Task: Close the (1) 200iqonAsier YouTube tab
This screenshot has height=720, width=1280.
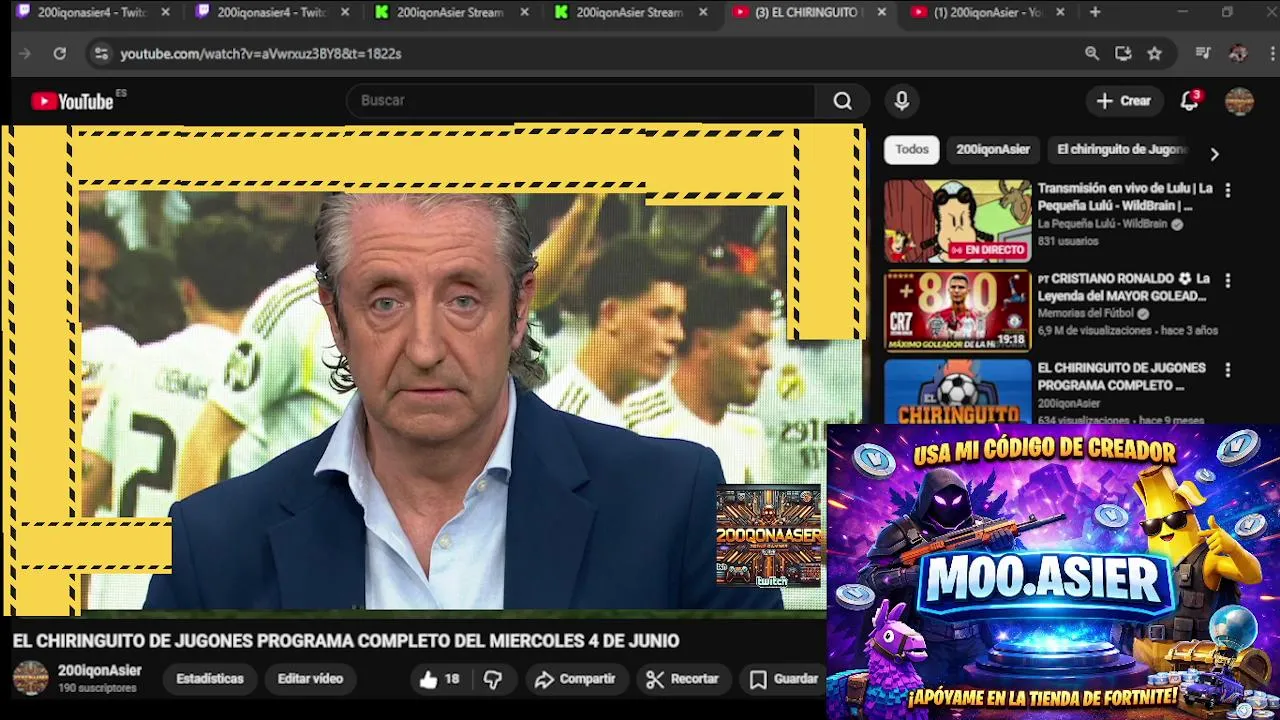Action: [1060, 12]
